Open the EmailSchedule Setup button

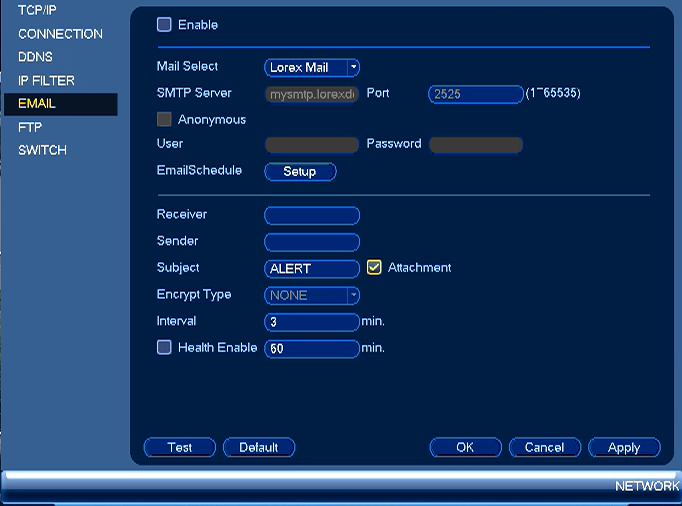tap(300, 171)
